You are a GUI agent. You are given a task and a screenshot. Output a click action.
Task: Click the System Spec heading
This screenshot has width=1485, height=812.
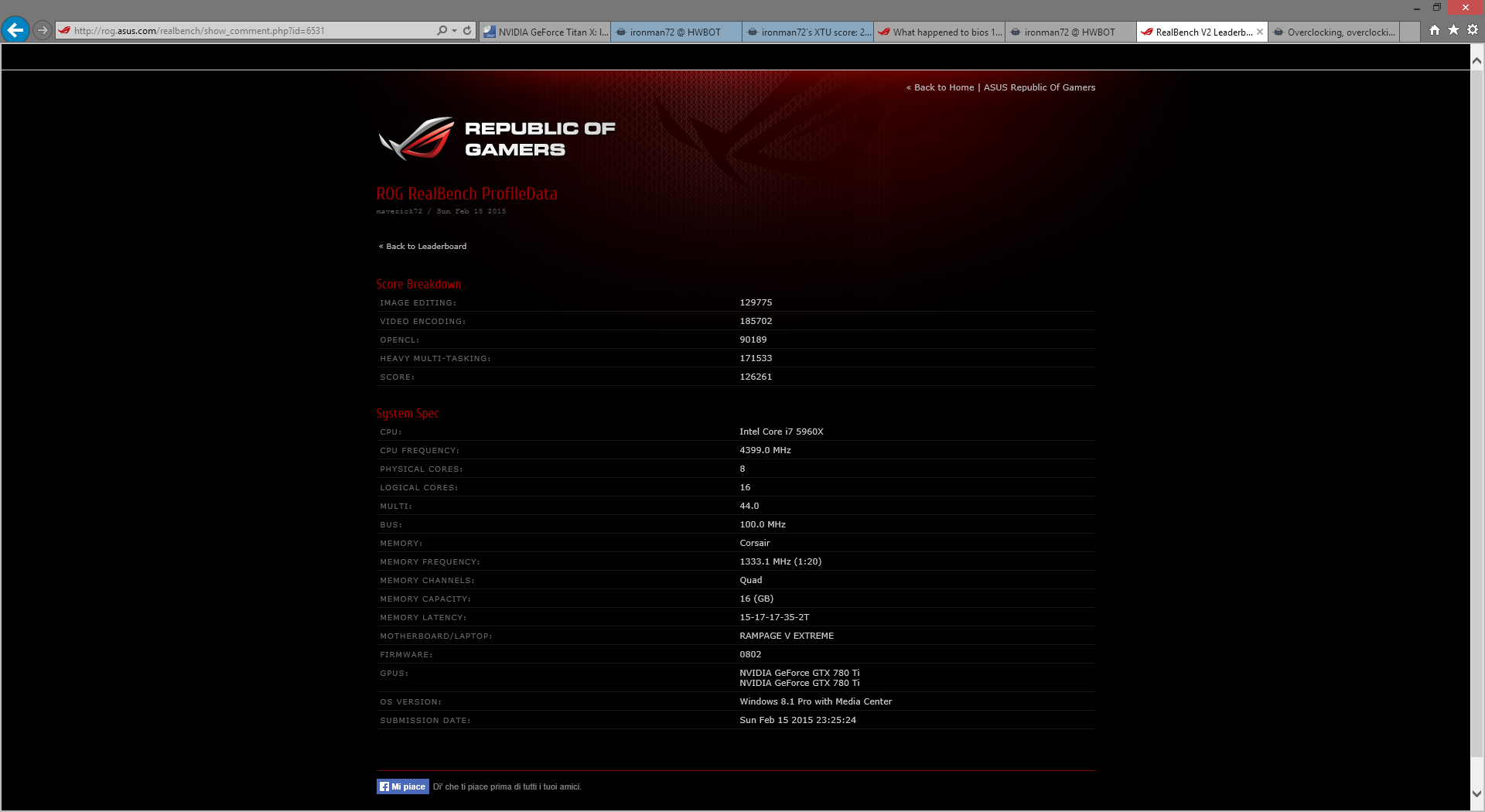tap(408, 414)
